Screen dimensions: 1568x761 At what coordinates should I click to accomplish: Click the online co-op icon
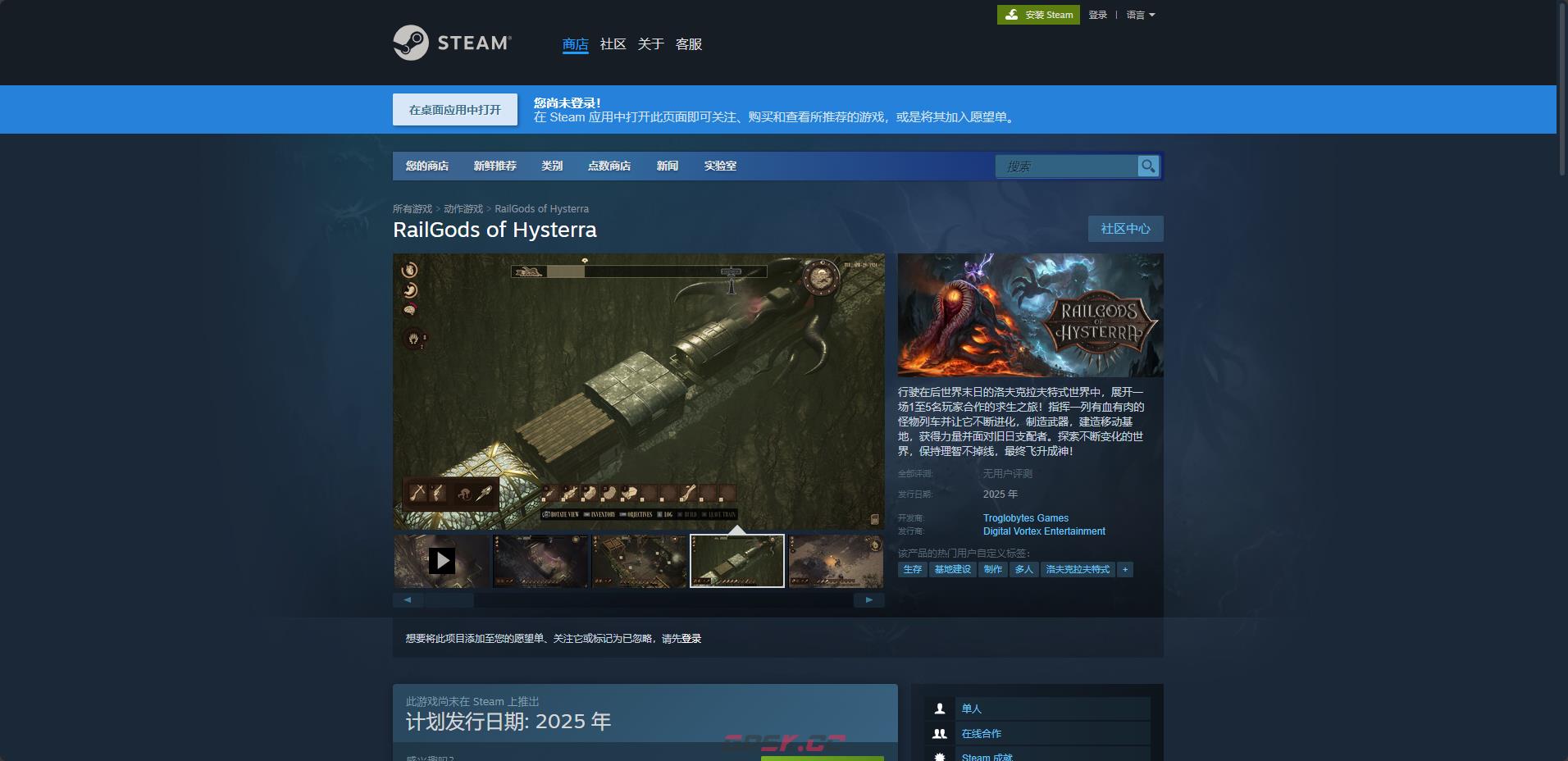tap(940, 734)
